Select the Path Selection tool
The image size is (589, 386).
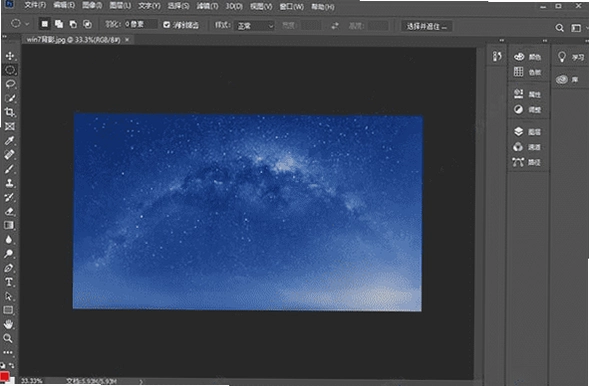pos(9,296)
